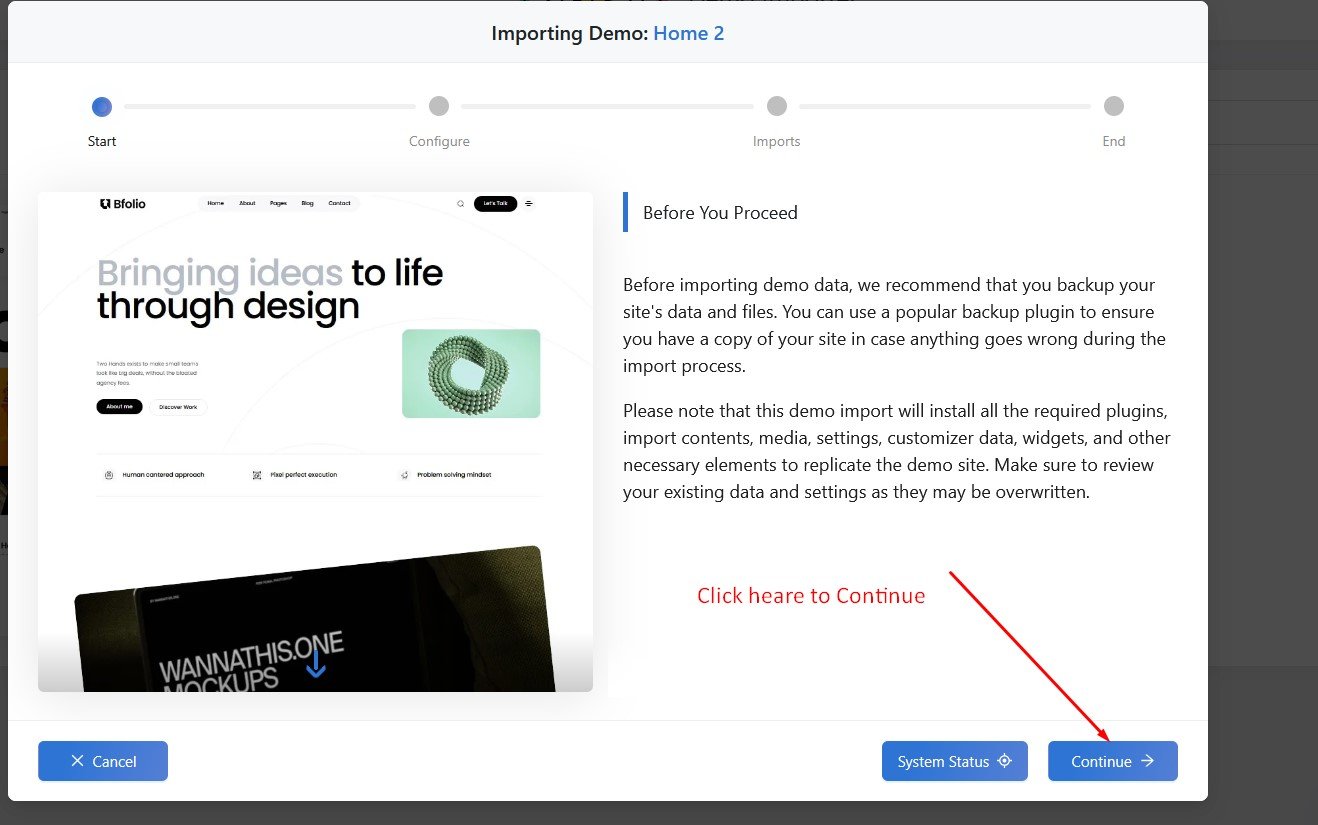Select the Imports step circle
1318x825 pixels.
[x=777, y=106]
